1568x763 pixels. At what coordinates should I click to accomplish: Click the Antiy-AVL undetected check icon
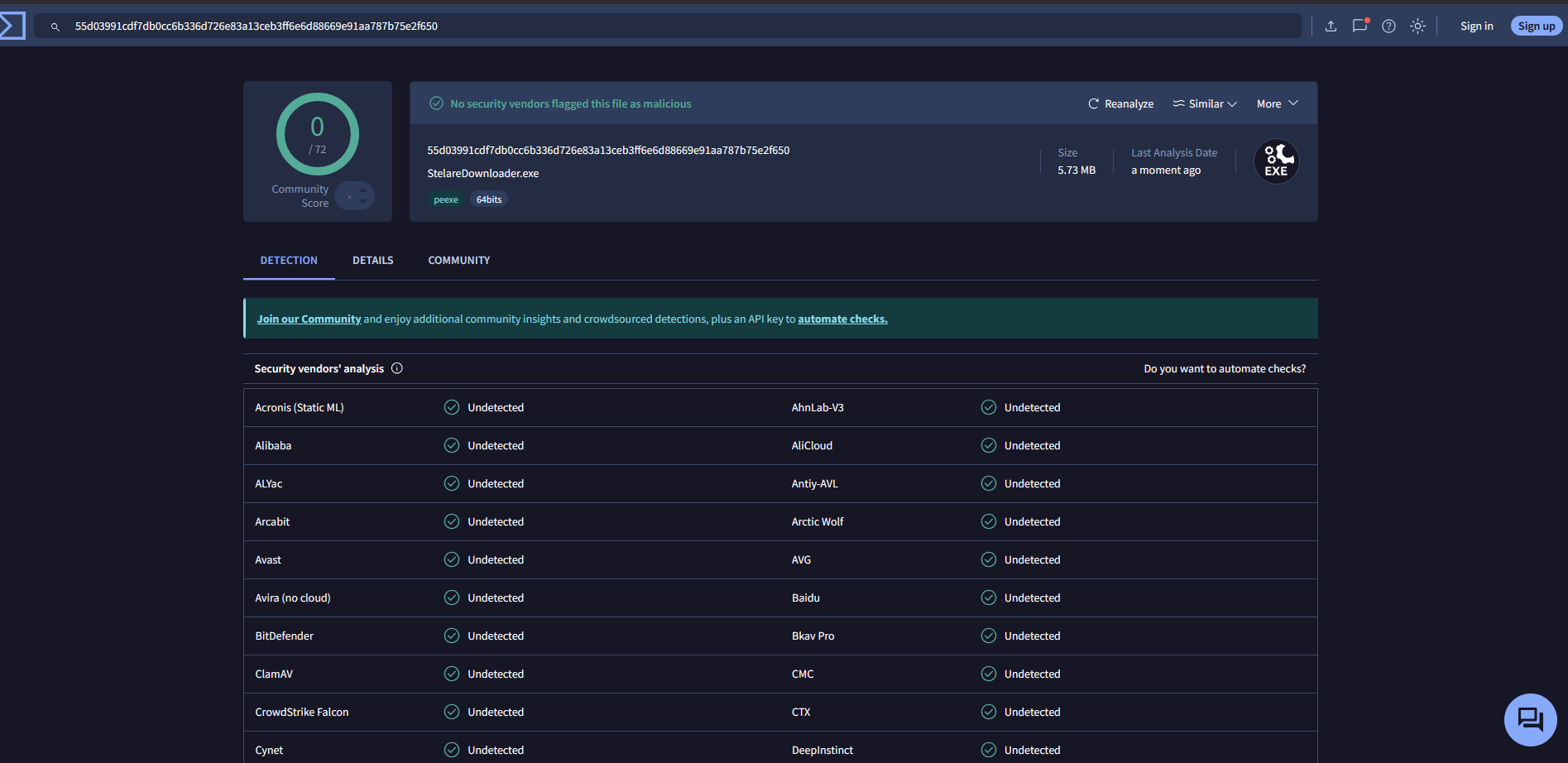tap(989, 483)
